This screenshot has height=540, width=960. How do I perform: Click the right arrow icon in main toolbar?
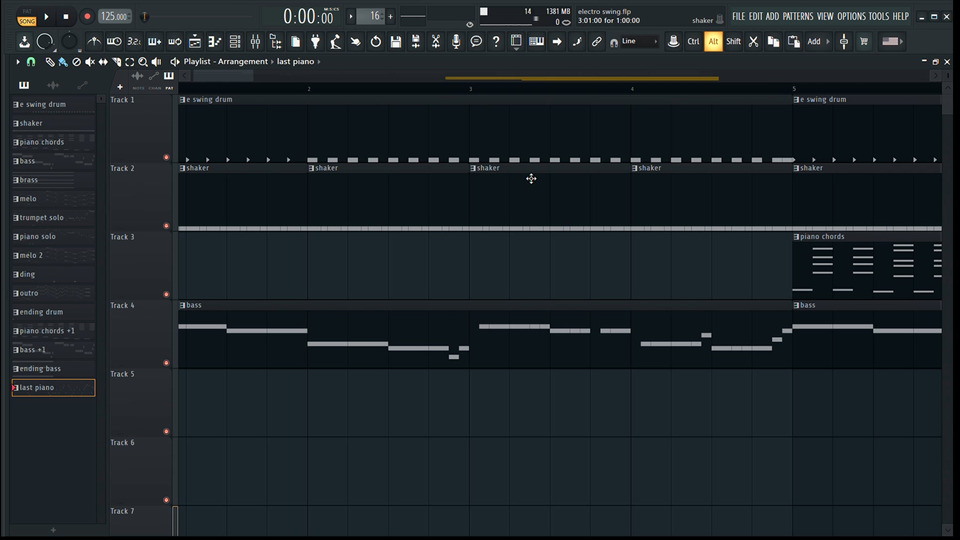[x=557, y=42]
